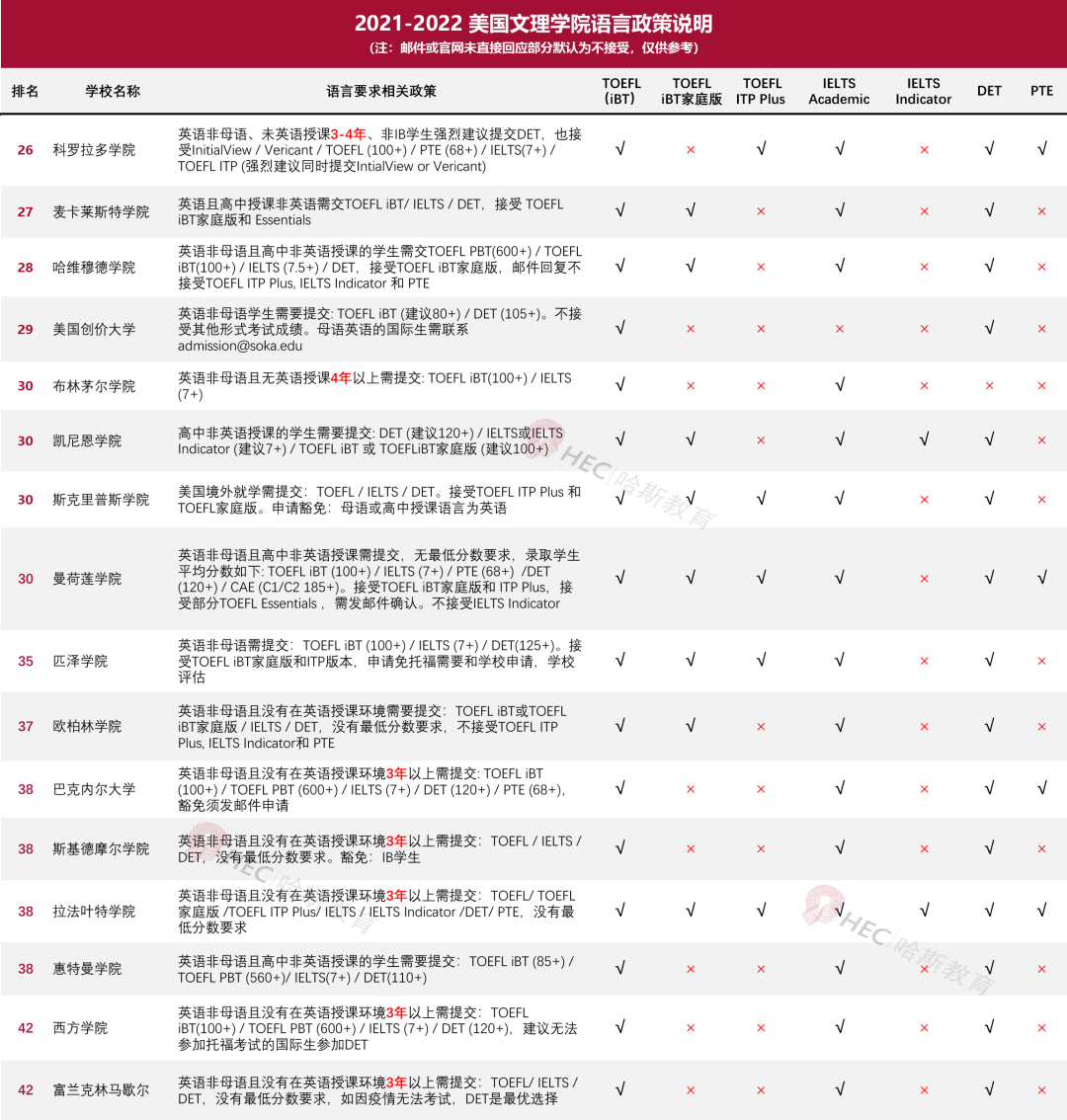1067x1120 pixels.
Task: Click TOEFL iBT家庭版 cross for 巴克内尔大学
Action: pos(691,789)
